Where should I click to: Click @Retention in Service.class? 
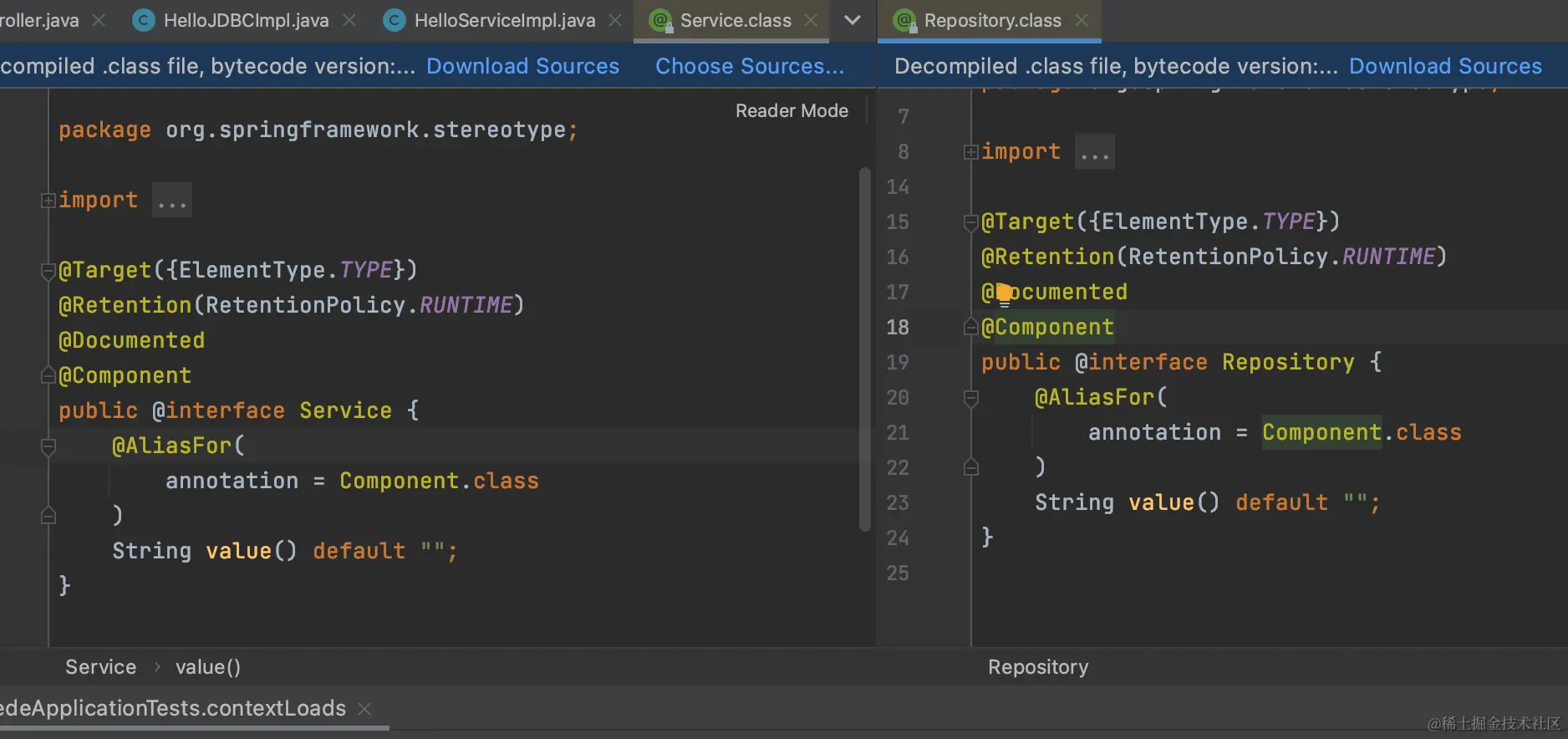pos(125,305)
